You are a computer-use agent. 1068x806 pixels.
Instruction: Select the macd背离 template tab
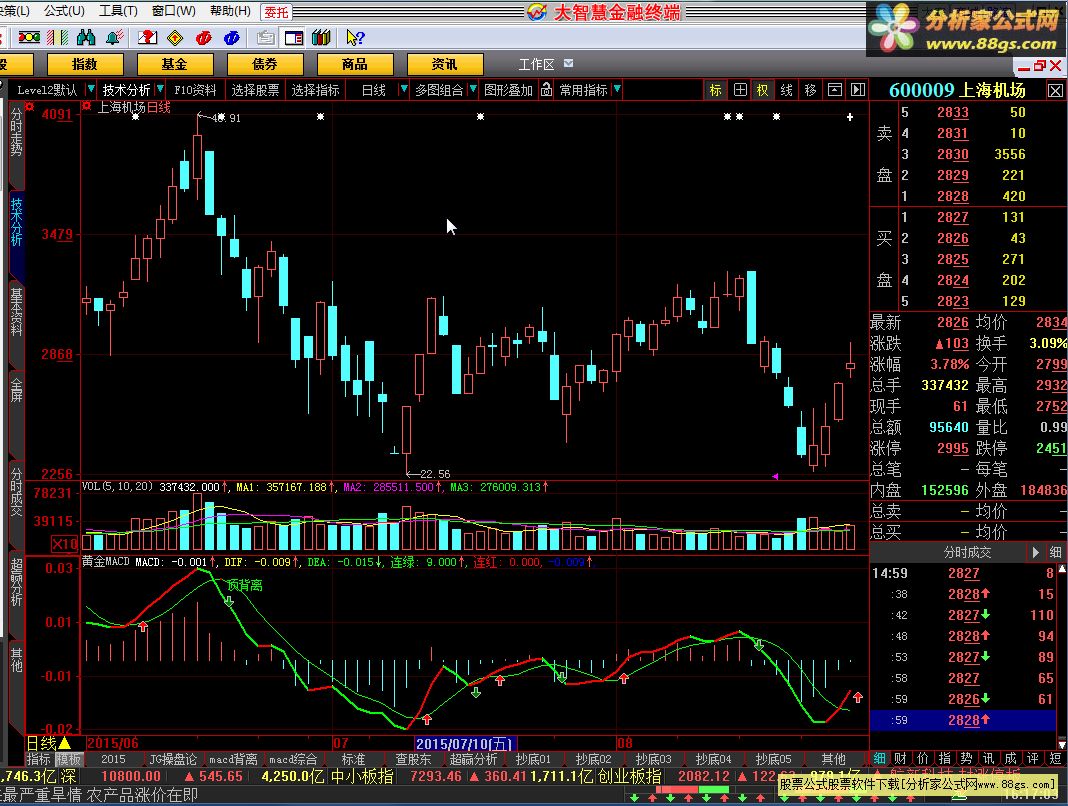click(233, 759)
